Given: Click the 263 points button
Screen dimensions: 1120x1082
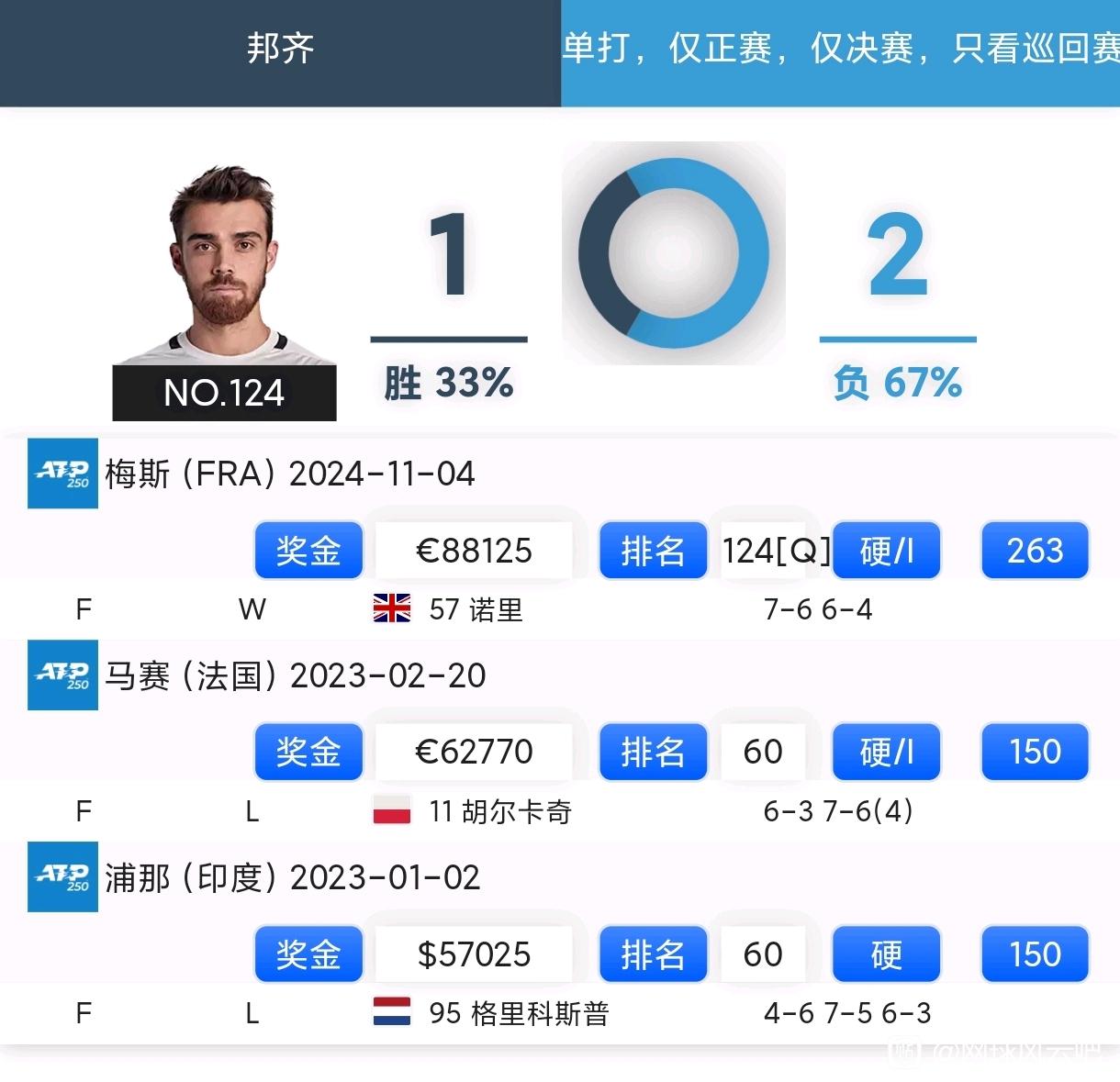Looking at the screenshot, I should point(1035,551).
